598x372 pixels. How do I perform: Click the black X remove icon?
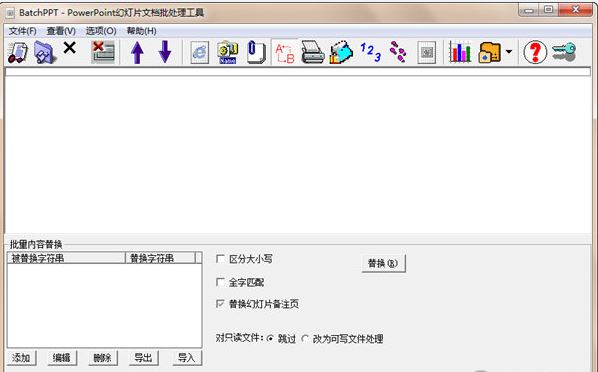point(69,48)
